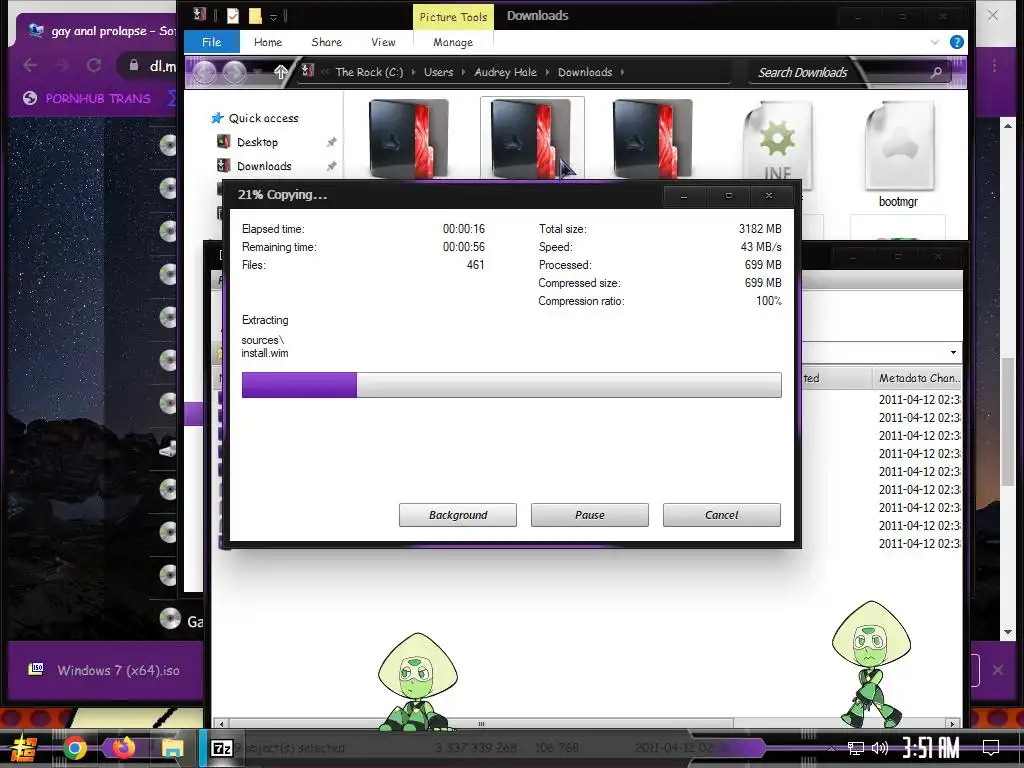Go back in the Chrome browser
Viewport: 1024px width, 768px height.
[x=30, y=65]
